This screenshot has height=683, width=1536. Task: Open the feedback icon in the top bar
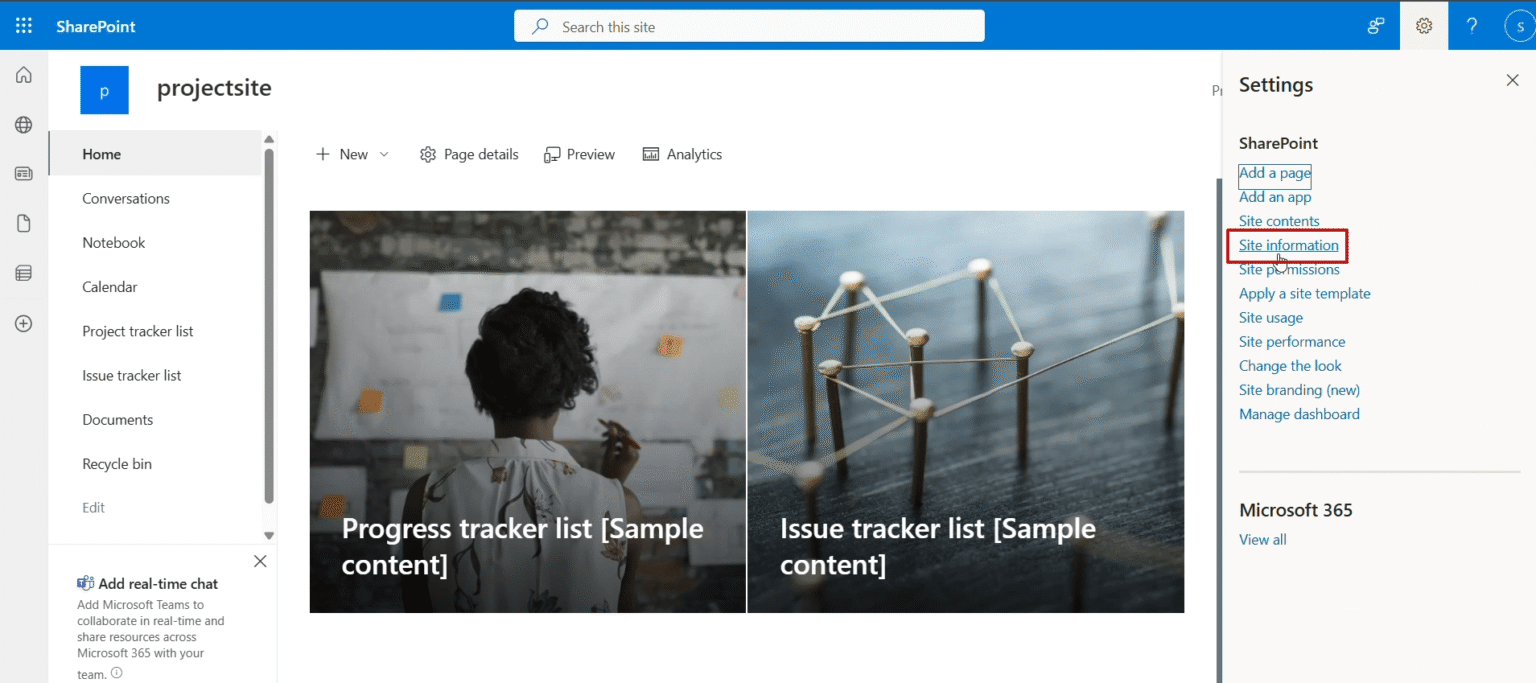coord(1375,25)
